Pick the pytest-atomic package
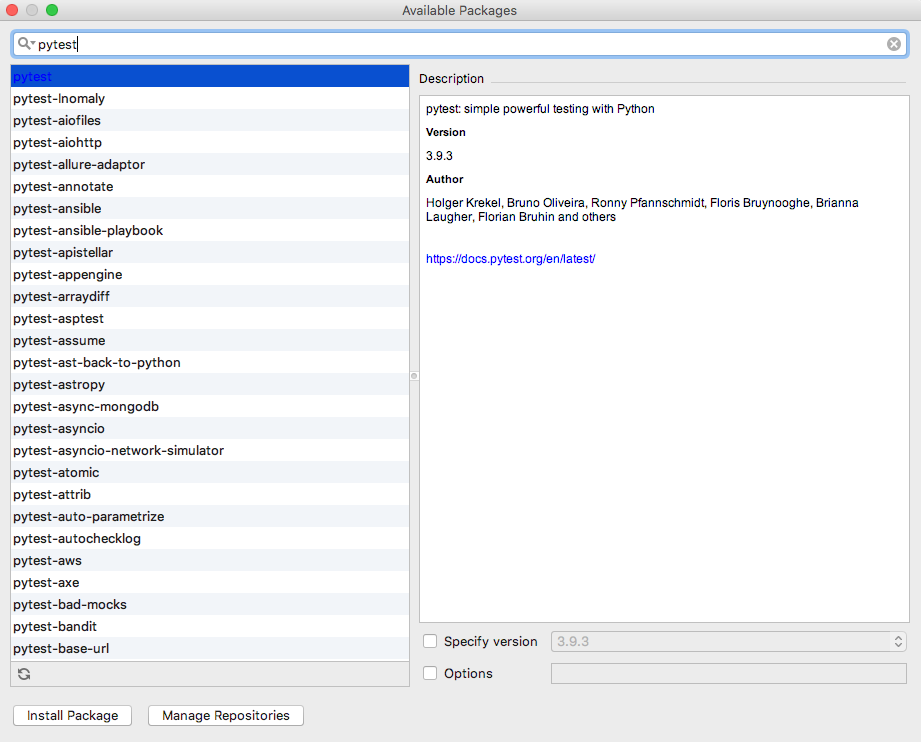 coord(210,473)
